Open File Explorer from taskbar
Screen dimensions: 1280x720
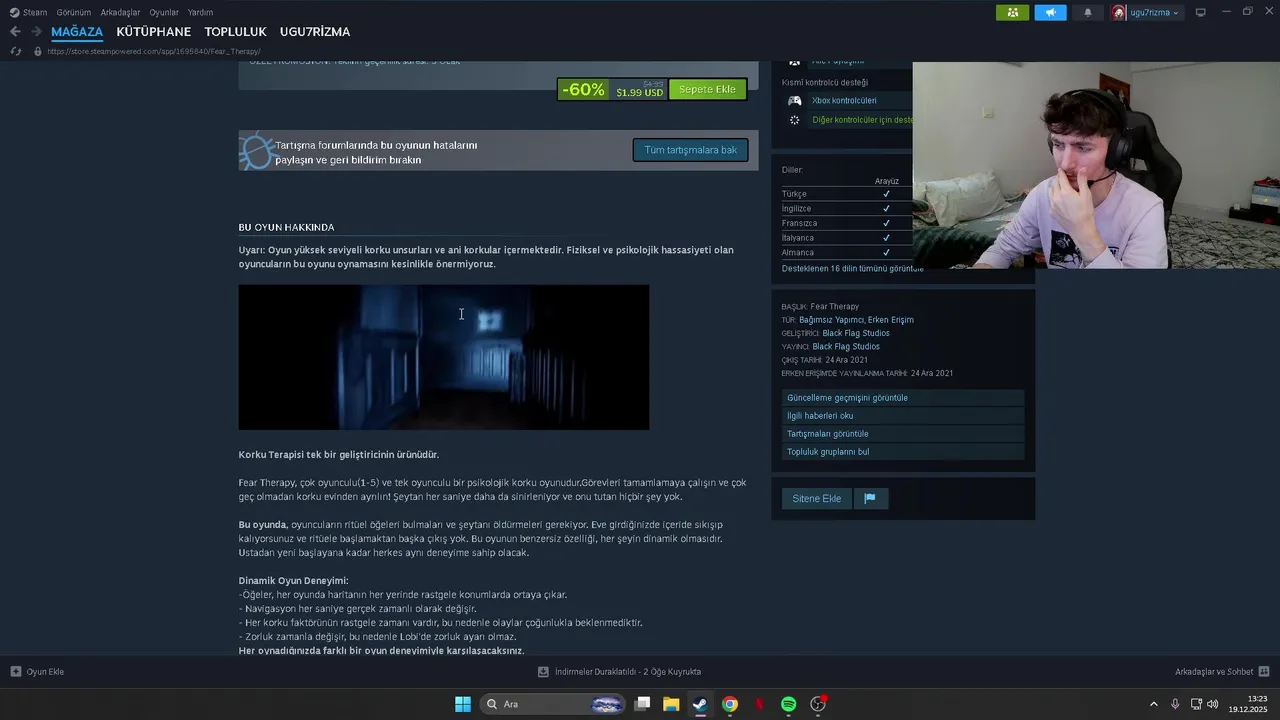coord(671,704)
